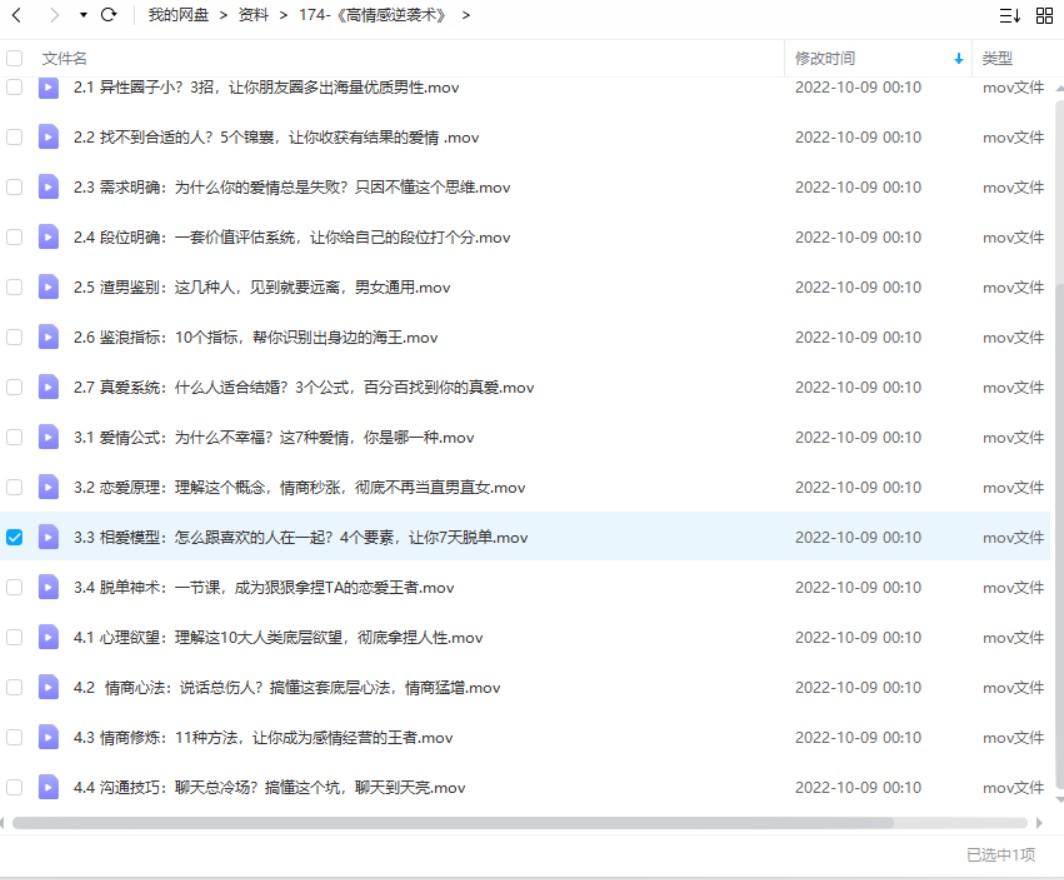Sort files by 文件名 column
Screen dimensions: 1064x880
pyautogui.click(x=64, y=58)
